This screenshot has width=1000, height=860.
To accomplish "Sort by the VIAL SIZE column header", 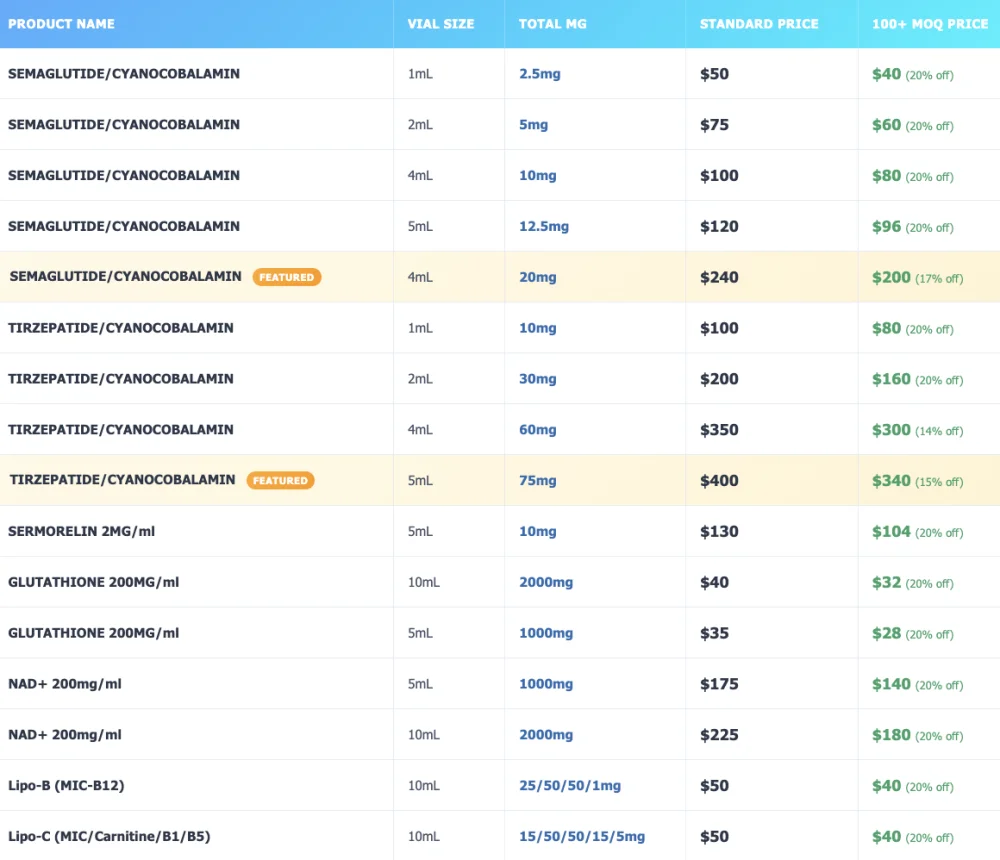I will (440, 24).
